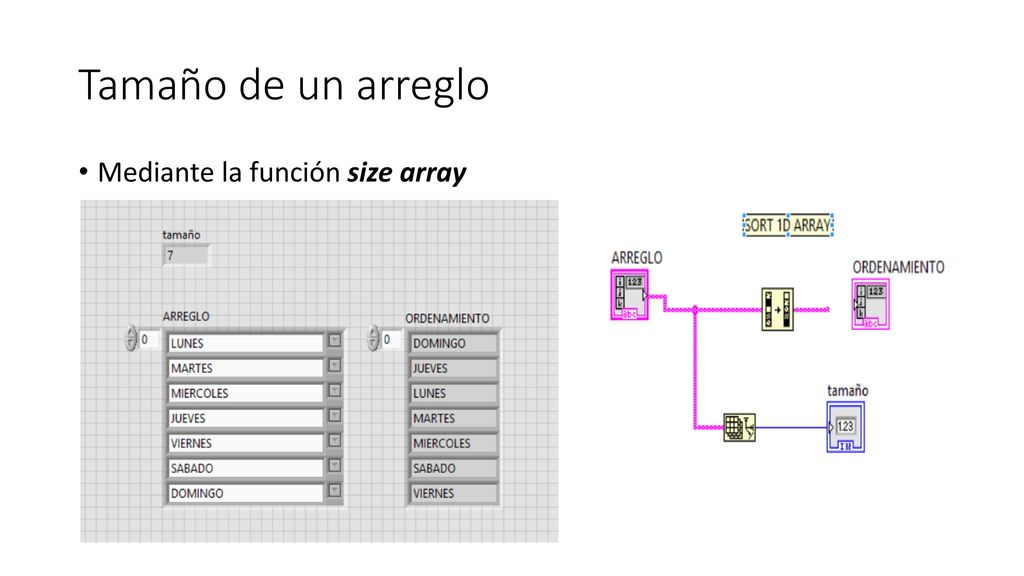Select the blue wire to tamaño terminal
This screenshot has width=1024, height=576.
pyautogui.click(x=791, y=428)
